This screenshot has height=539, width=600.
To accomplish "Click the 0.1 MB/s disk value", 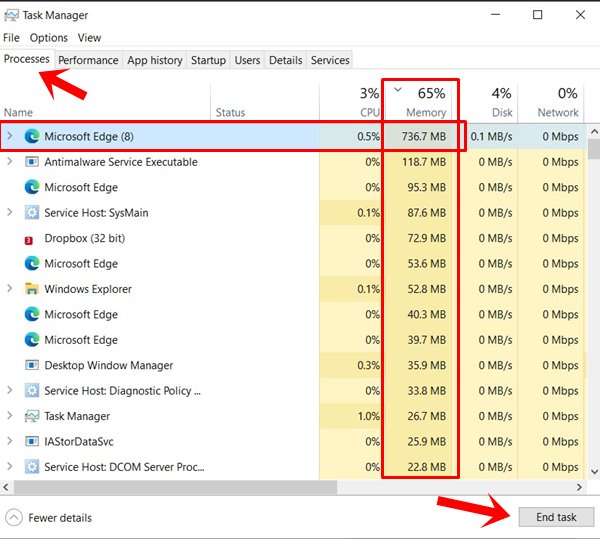I will (x=491, y=137).
